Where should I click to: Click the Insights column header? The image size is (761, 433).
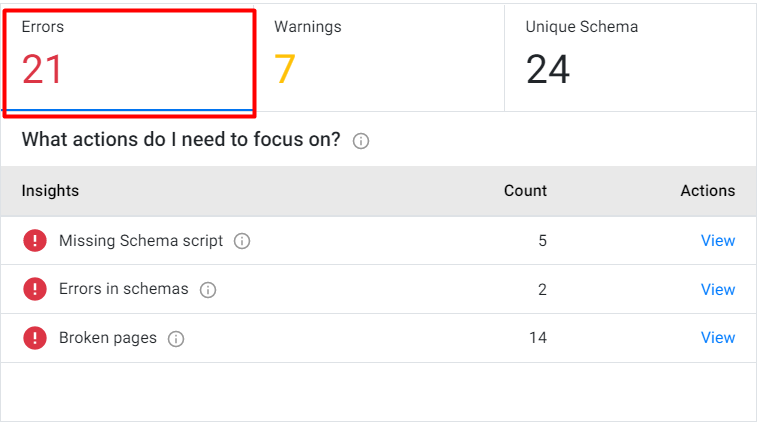(x=50, y=191)
